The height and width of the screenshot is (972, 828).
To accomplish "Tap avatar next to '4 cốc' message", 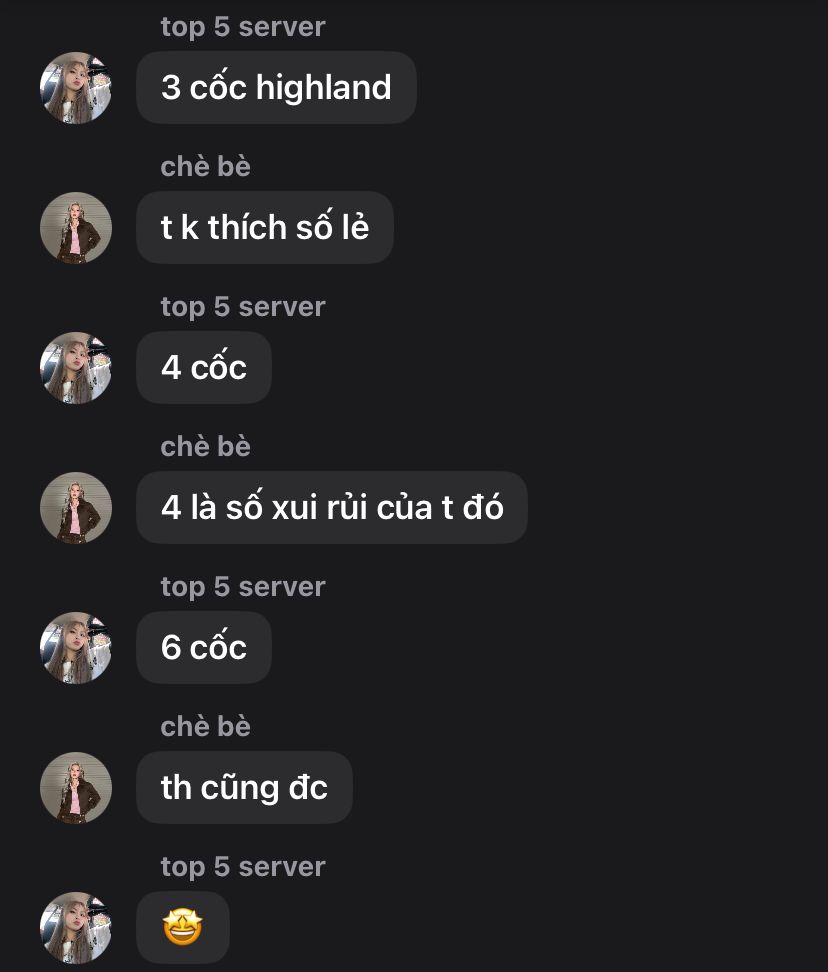I will (x=76, y=368).
